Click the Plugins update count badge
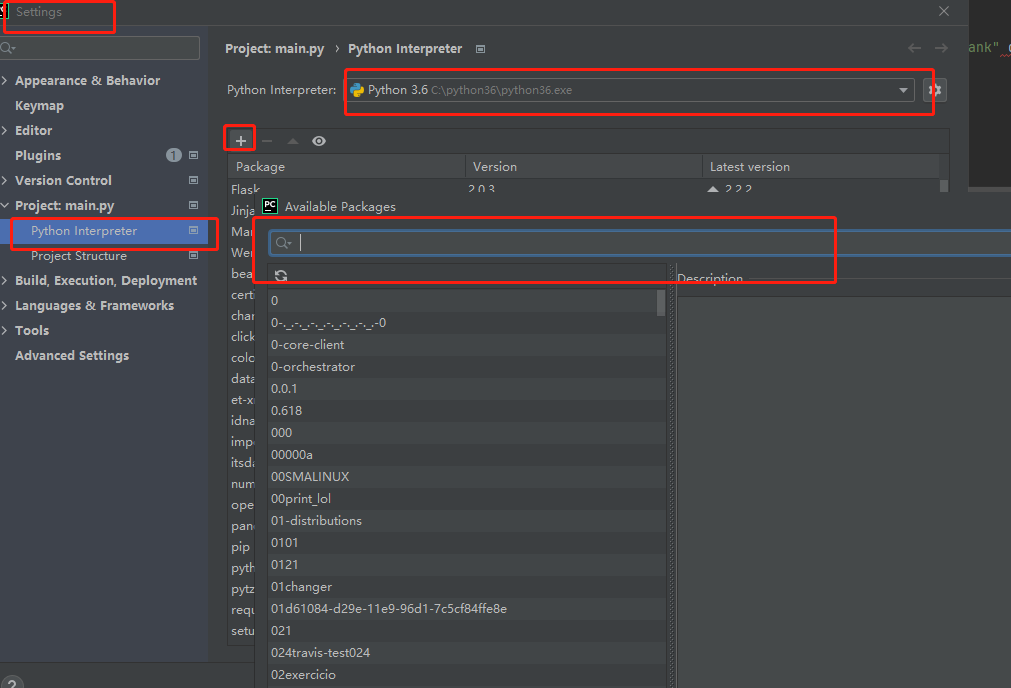This screenshot has width=1011, height=688. tap(173, 155)
